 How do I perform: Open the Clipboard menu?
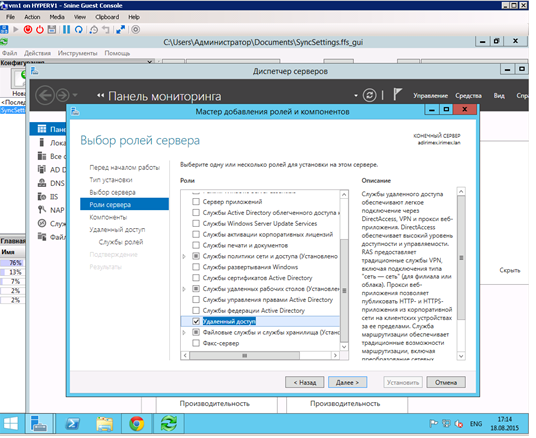tap(107, 17)
